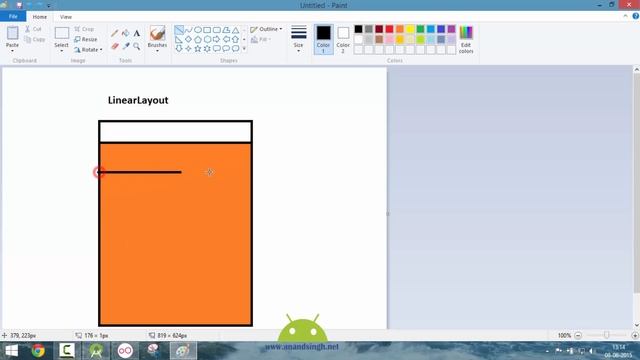The image size is (640, 360).
Task: Select the Magnifier tool
Action: pyautogui.click(x=137, y=46)
